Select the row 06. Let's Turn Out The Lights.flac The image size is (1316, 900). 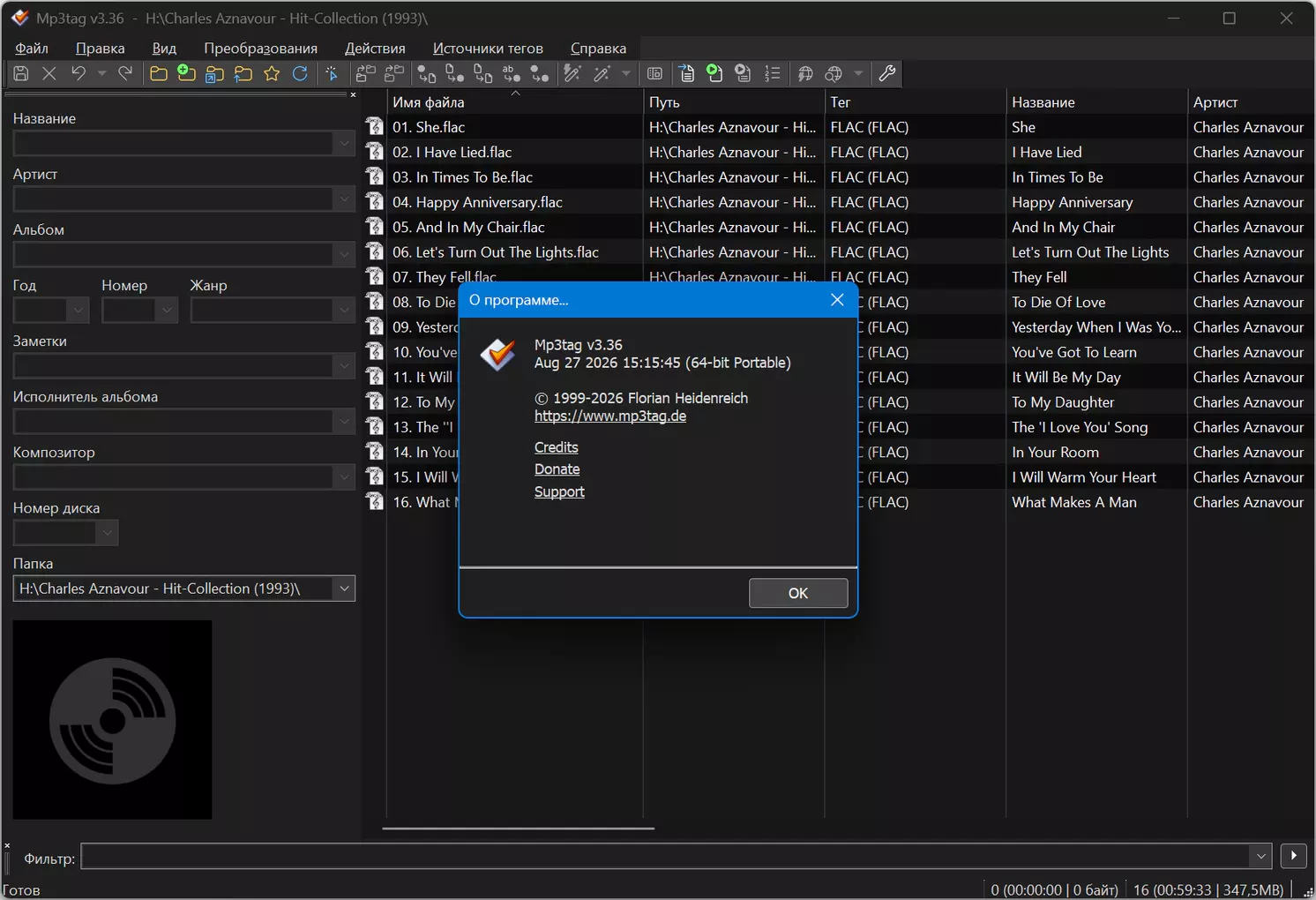[x=496, y=252]
